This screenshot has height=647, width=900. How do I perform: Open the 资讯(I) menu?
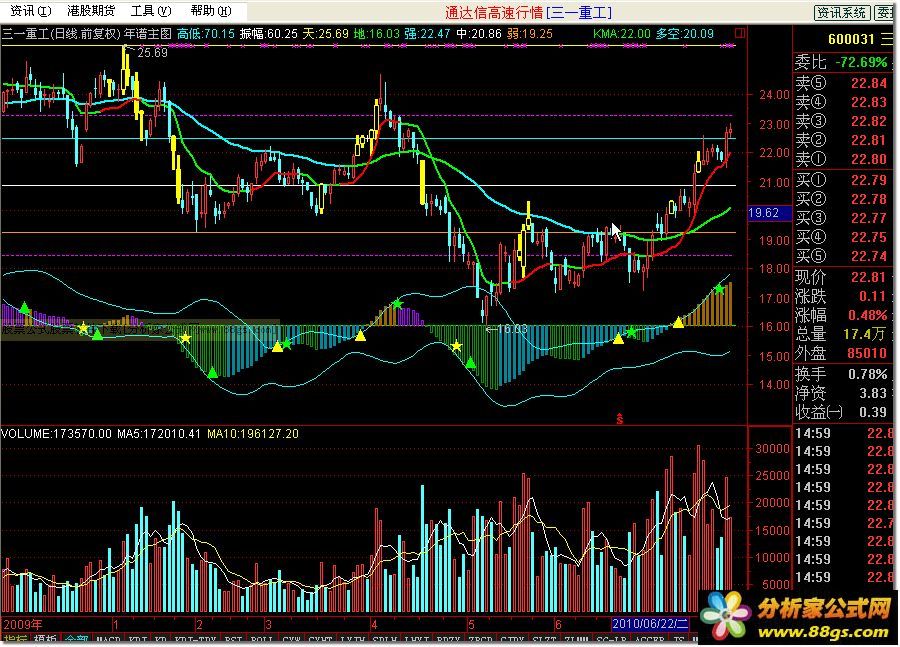(x=30, y=10)
